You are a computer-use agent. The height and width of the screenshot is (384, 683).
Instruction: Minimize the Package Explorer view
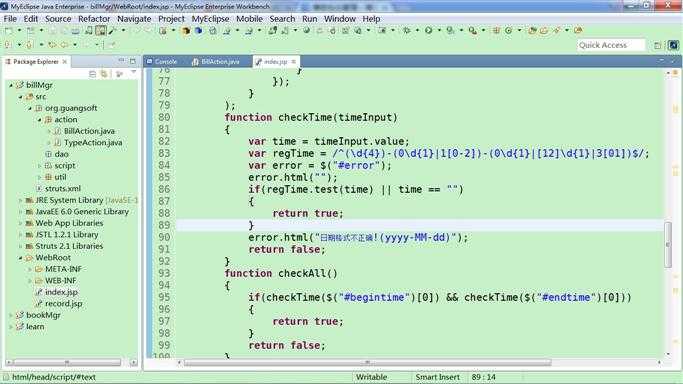[122, 61]
